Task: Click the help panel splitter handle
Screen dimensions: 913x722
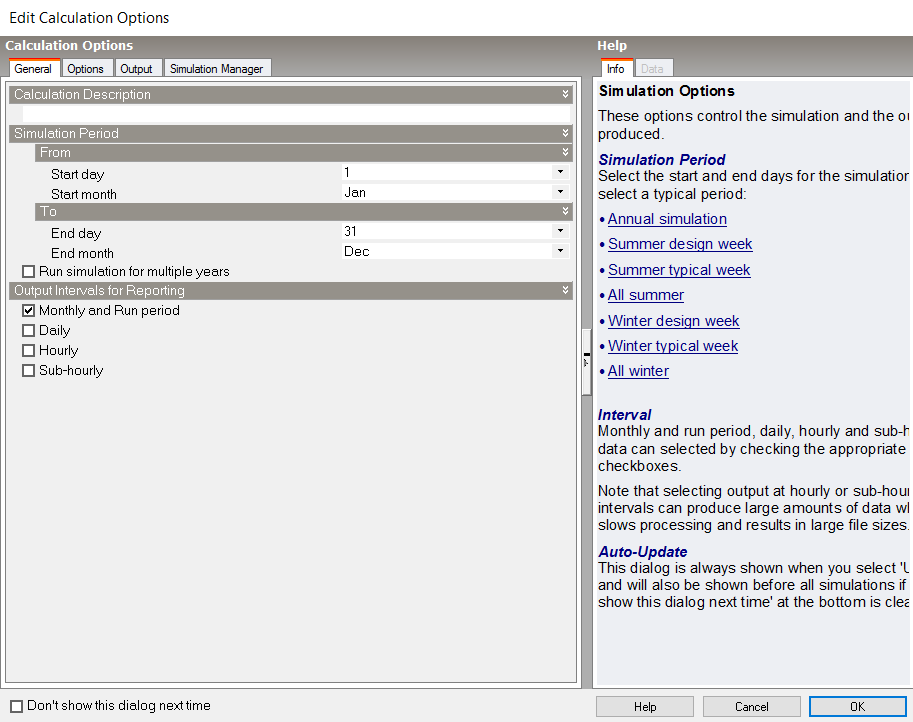Action: (586, 362)
